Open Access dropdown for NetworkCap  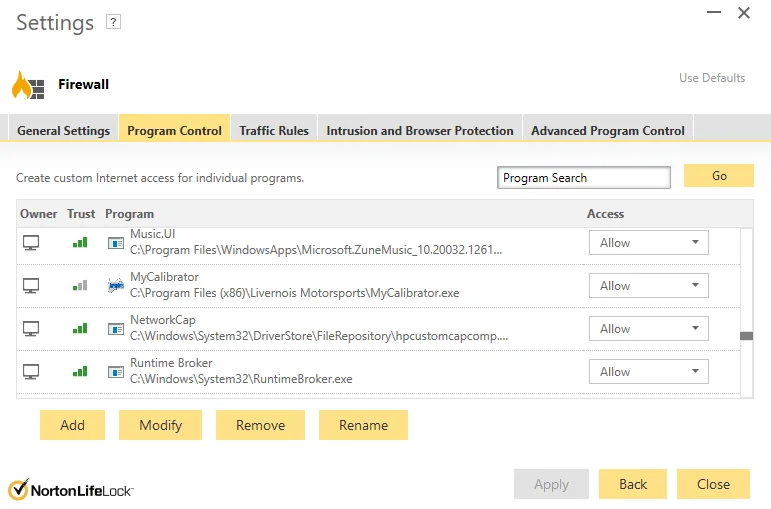pyautogui.click(x=649, y=329)
